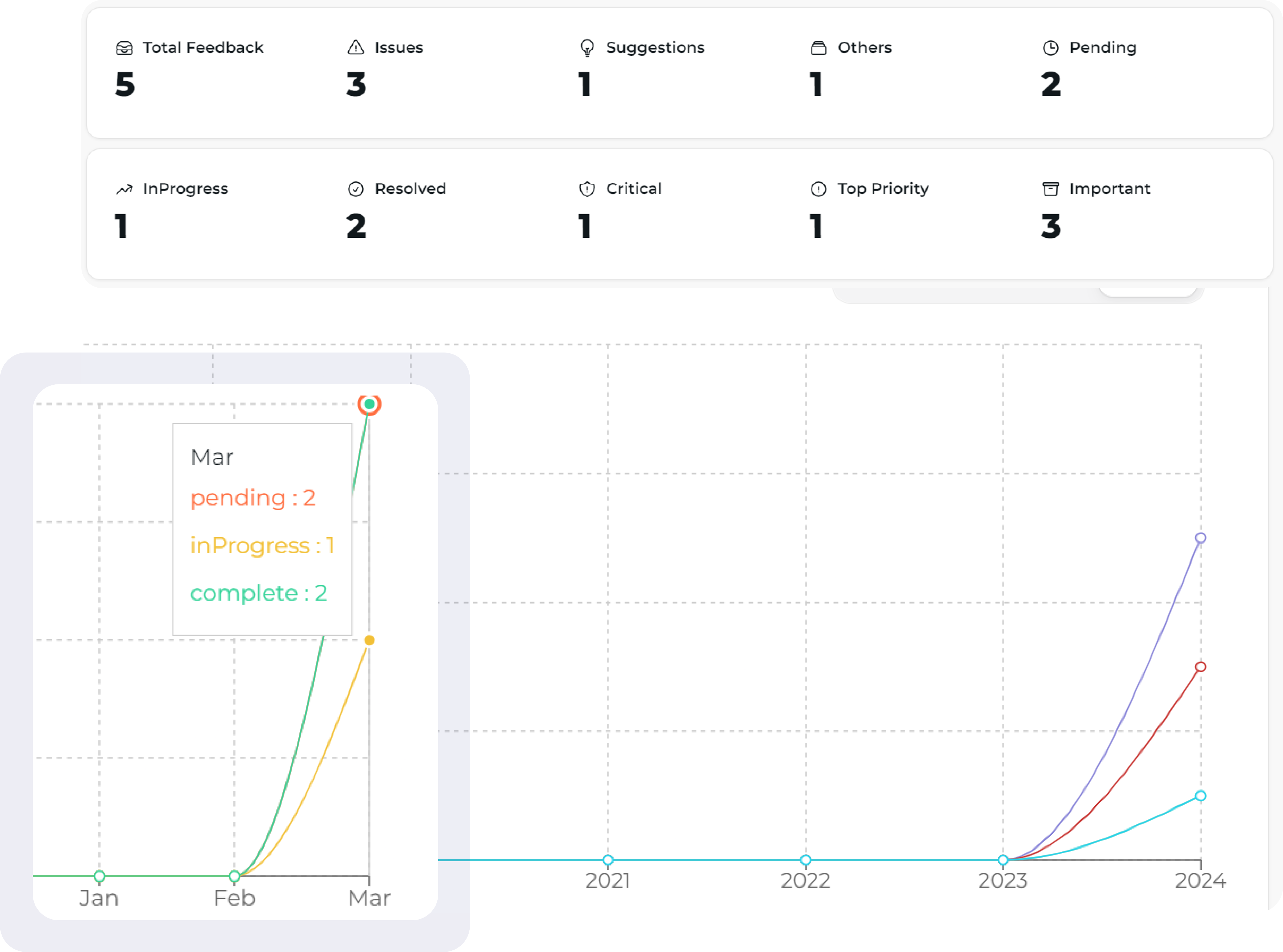Click the cyan line's 2024 data point
1283x952 pixels.
pos(1201,796)
